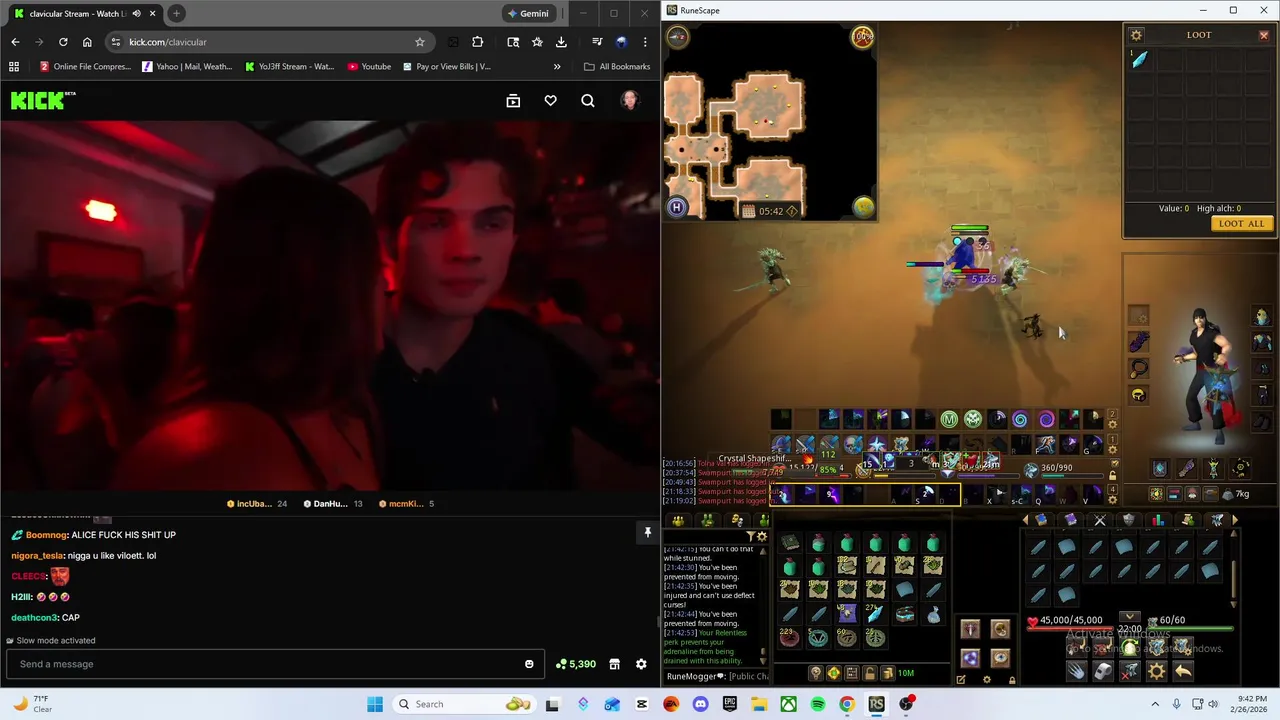The height and width of the screenshot is (720, 1280).
Task: Click the 5,390 channel points counter
Action: (x=577, y=664)
